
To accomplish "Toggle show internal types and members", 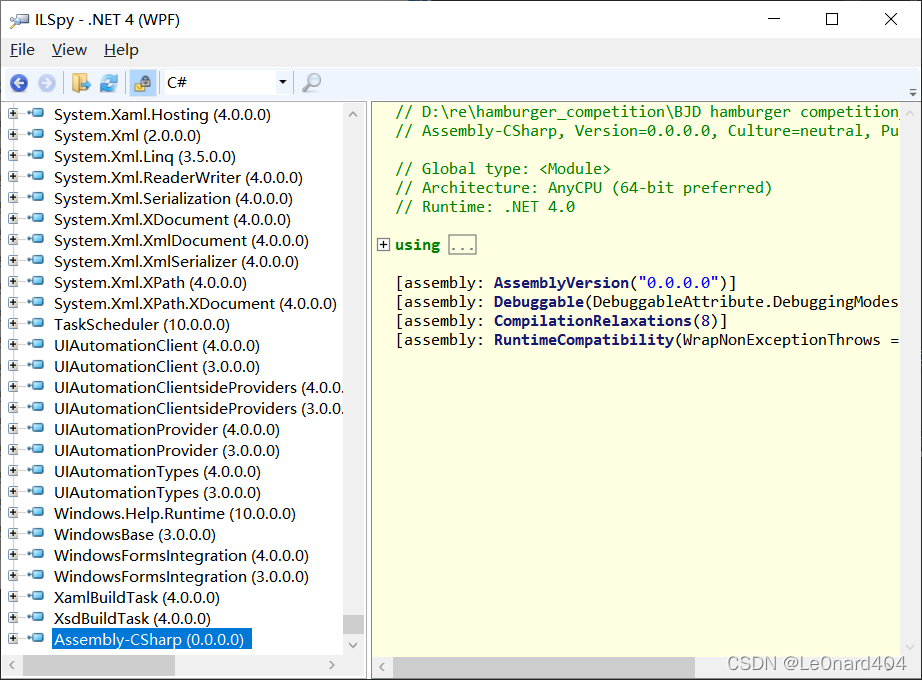I will (x=142, y=83).
